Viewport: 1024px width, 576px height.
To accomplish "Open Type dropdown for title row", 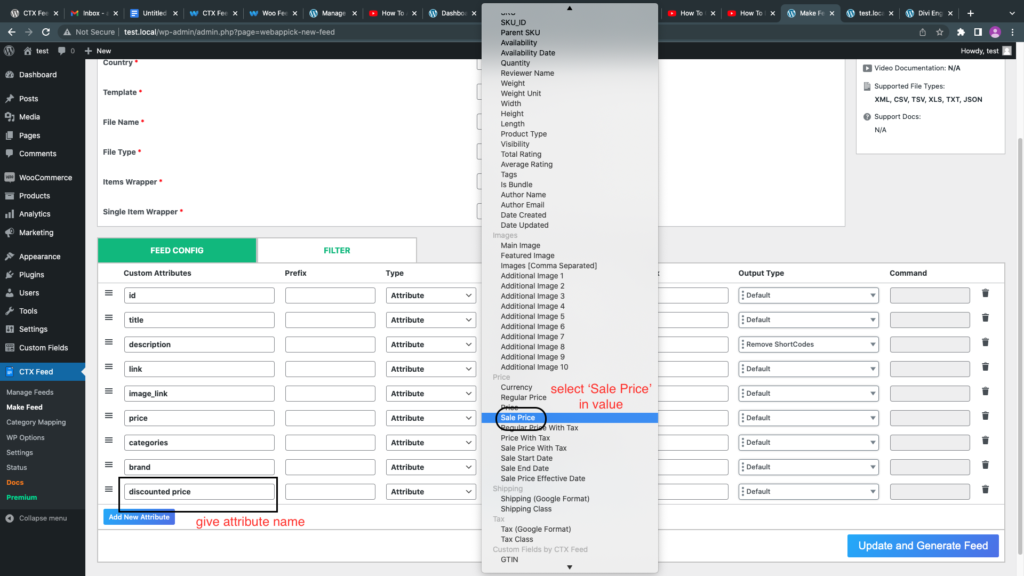I will (x=430, y=320).
